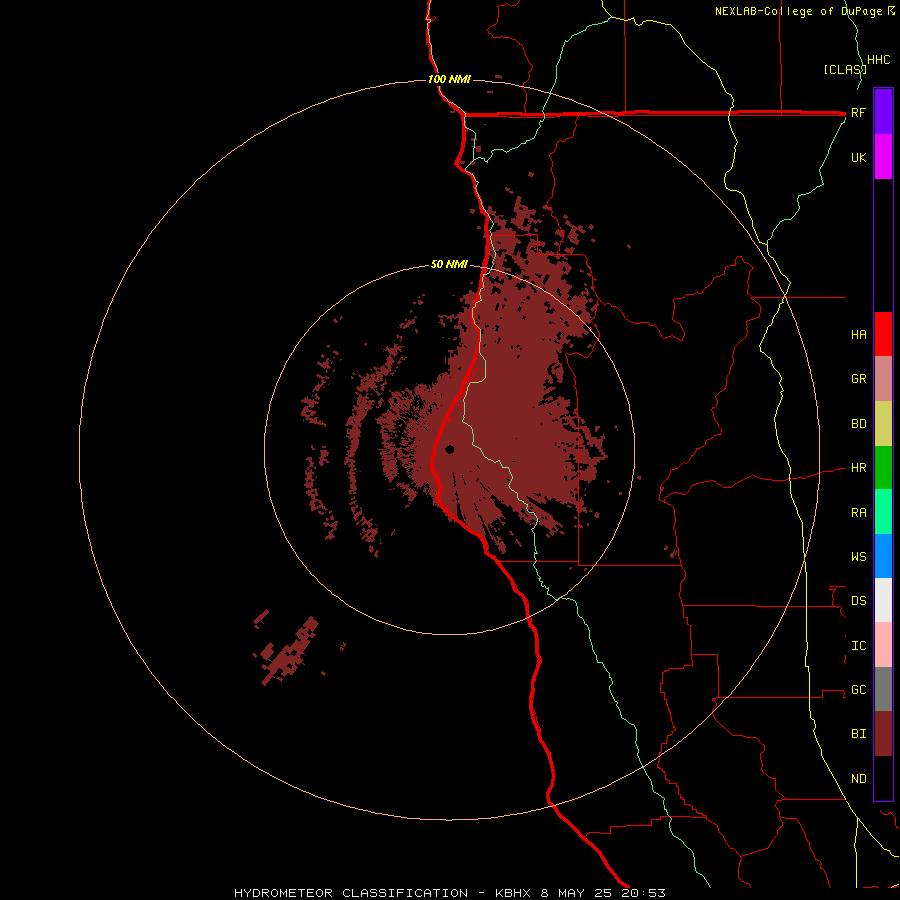Click the IC light pink legend swatch

883,645
